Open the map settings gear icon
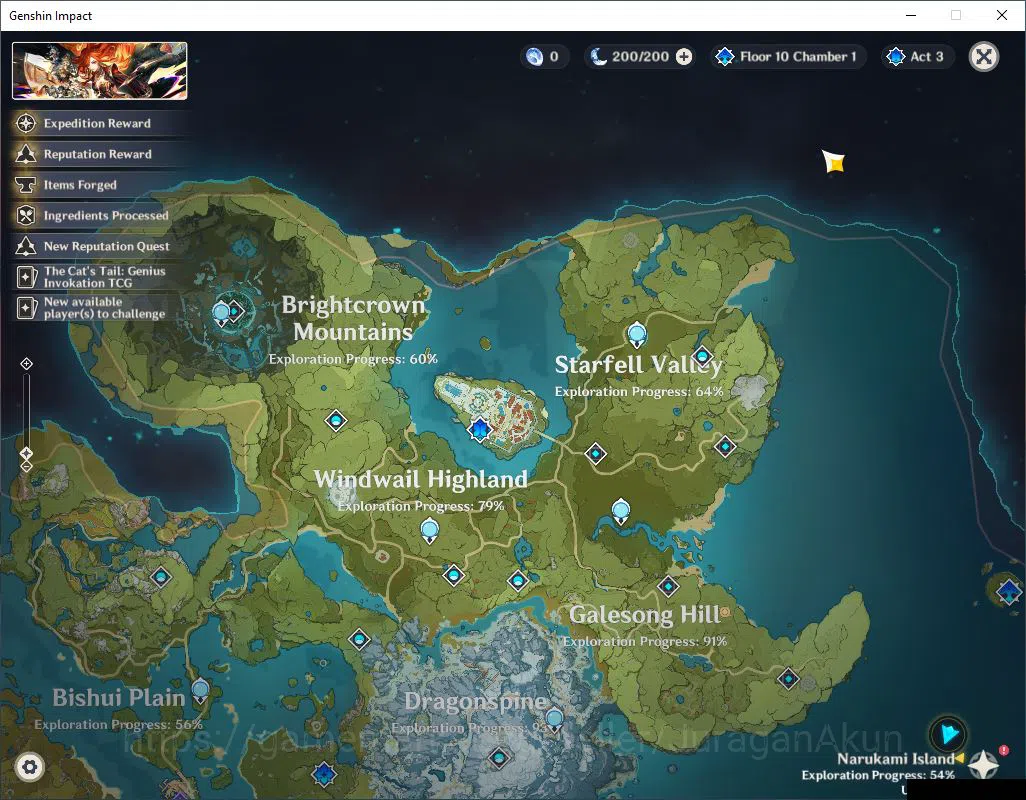 pos(29,767)
